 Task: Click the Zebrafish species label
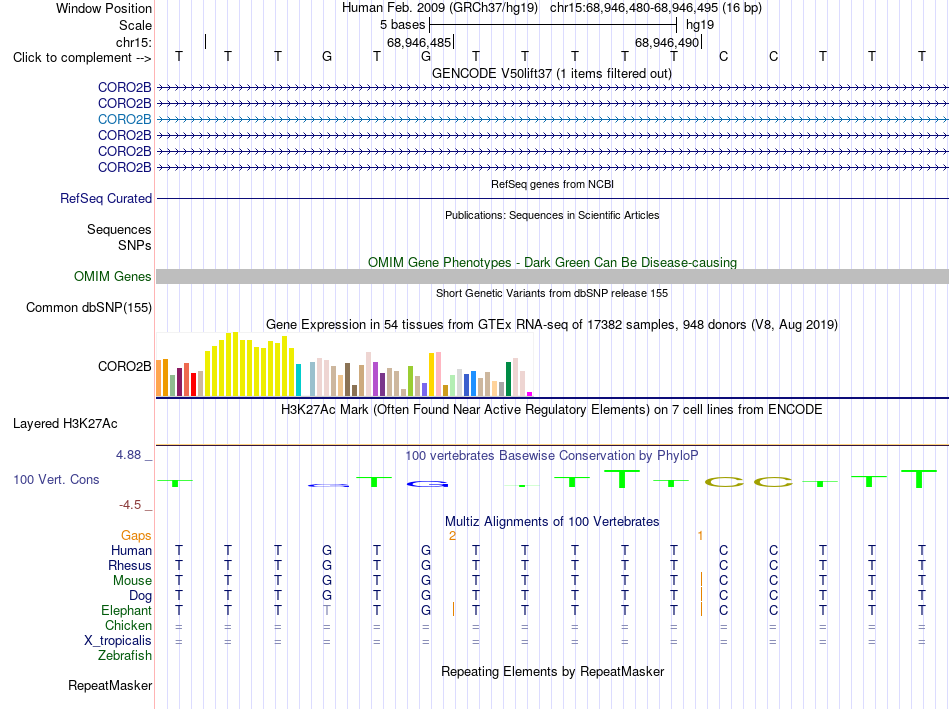point(125,656)
